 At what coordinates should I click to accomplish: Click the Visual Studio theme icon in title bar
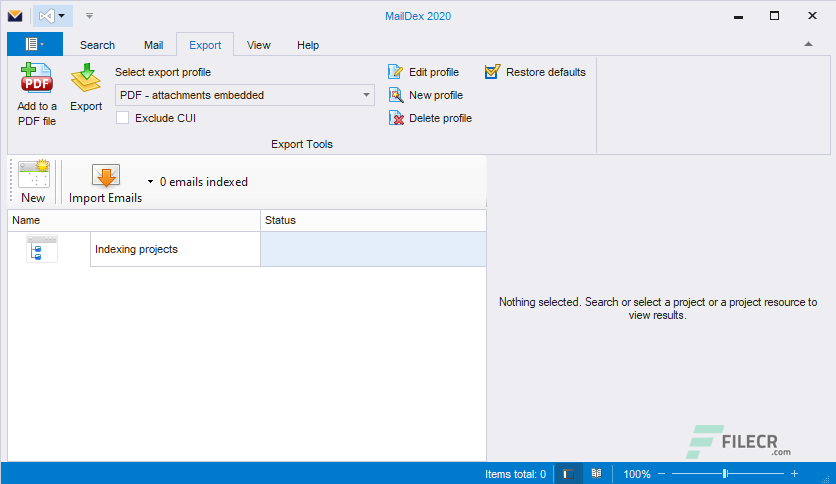46,16
